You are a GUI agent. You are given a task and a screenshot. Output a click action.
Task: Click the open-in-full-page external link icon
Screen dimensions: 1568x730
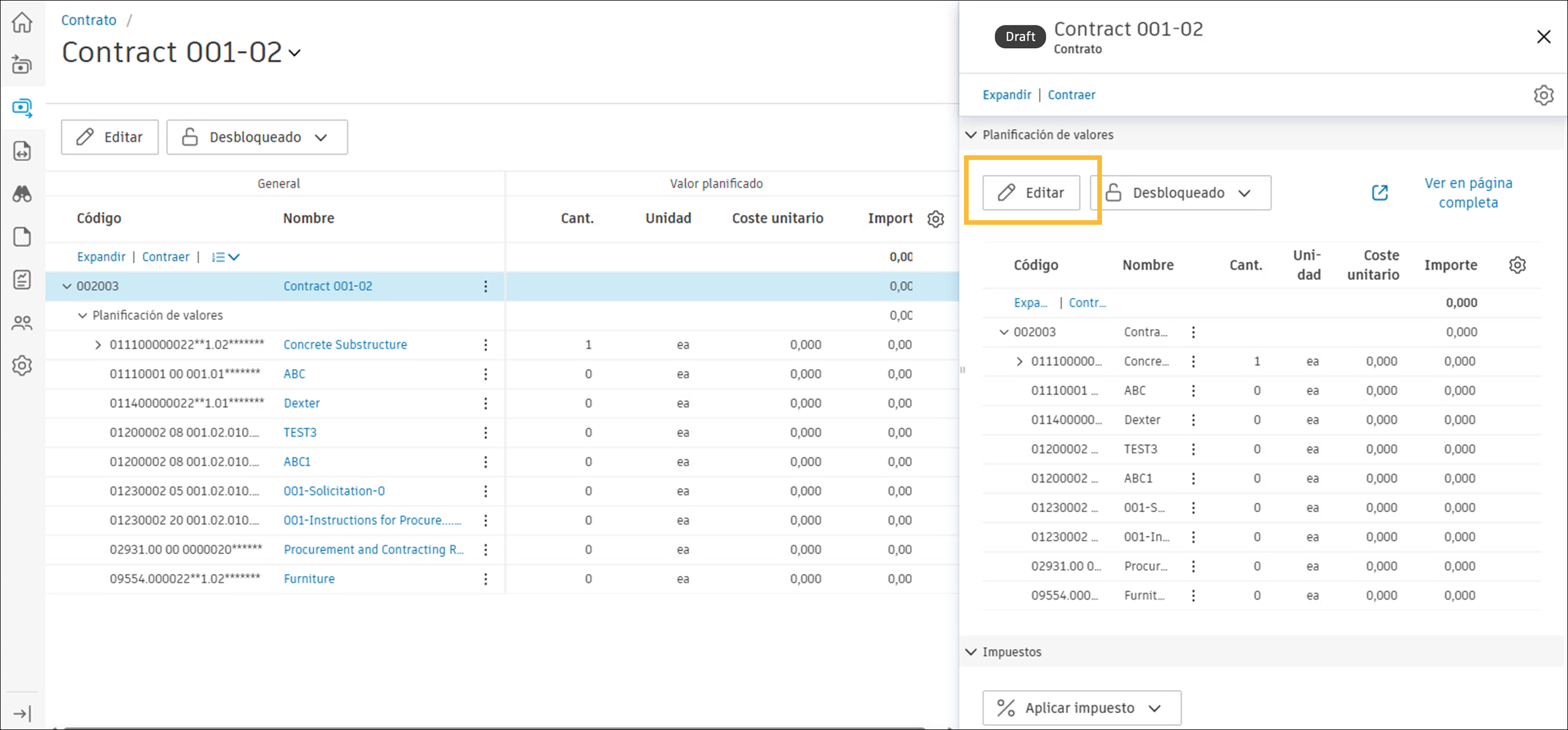(1380, 193)
